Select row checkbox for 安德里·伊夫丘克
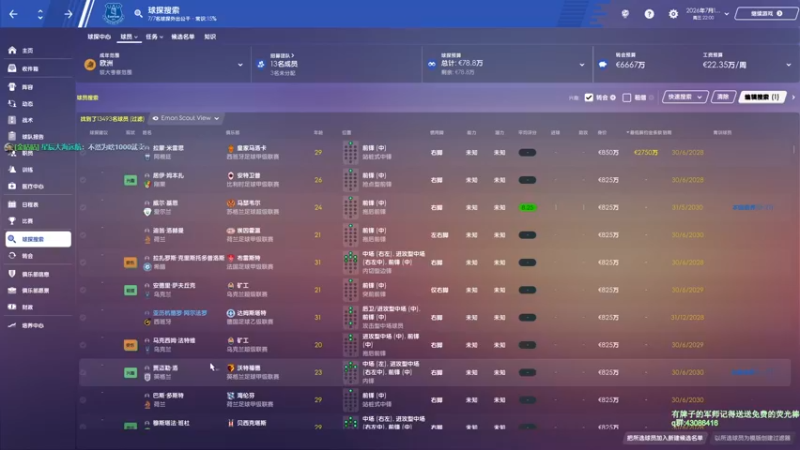The width and height of the screenshot is (800, 450). pyautogui.click(x=83, y=290)
